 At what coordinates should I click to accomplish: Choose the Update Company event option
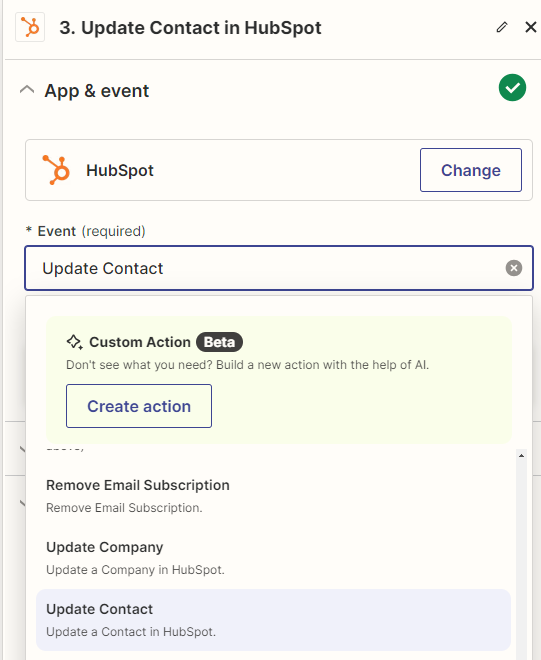click(273, 558)
